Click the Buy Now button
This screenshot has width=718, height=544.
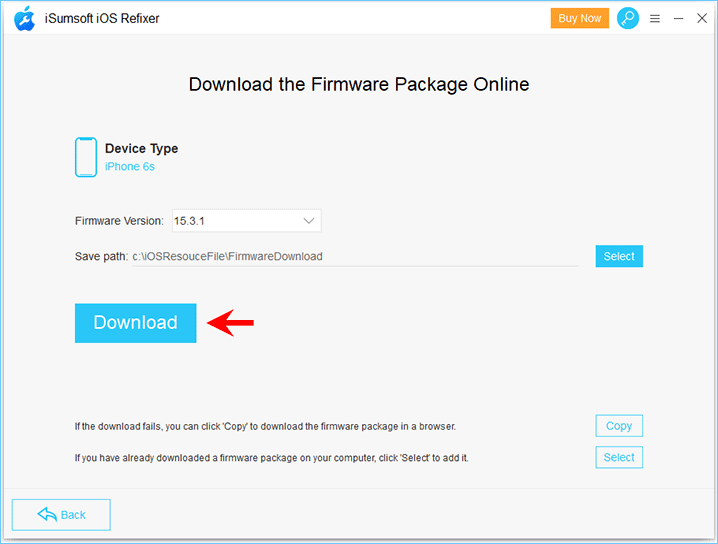(x=580, y=18)
